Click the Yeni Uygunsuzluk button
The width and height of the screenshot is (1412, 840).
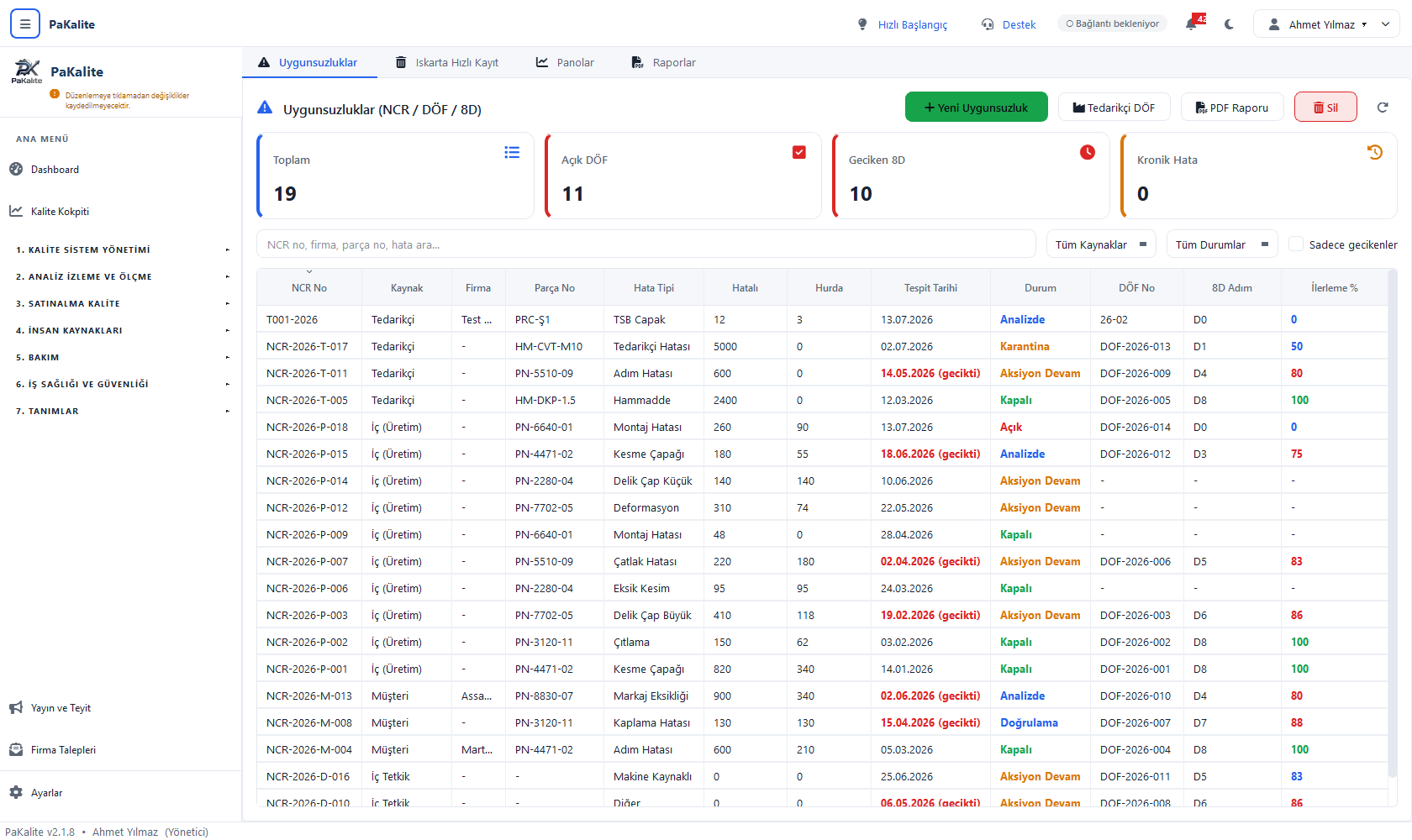click(x=976, y=107)
